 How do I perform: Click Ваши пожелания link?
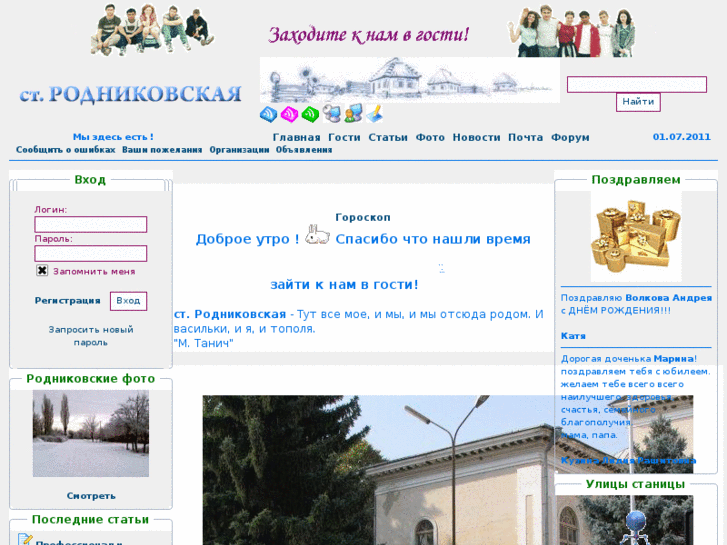click(162, 150)
